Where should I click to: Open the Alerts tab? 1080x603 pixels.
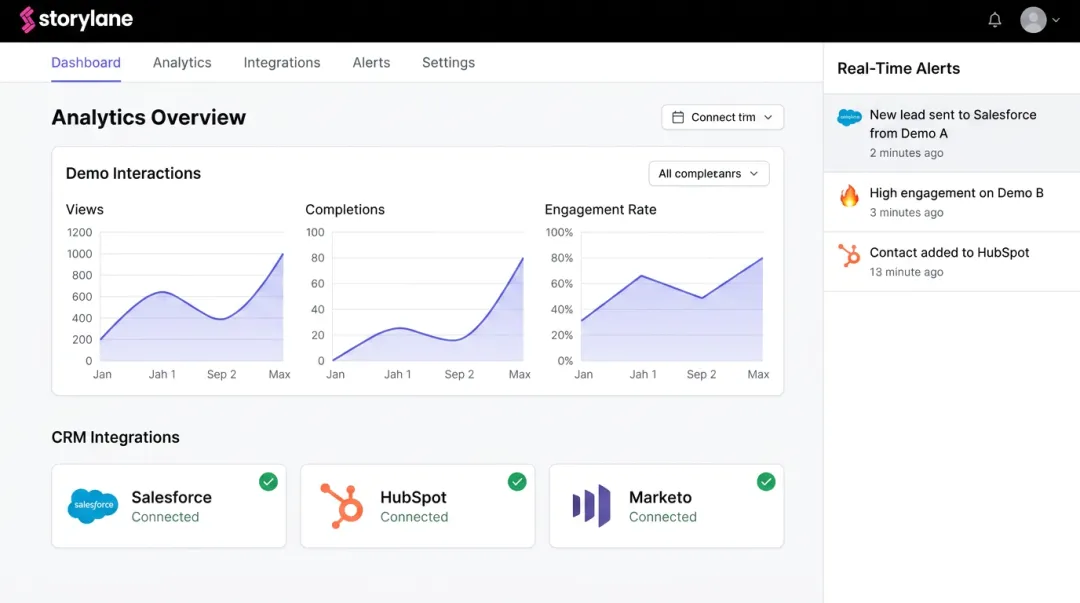pos(371,63)
